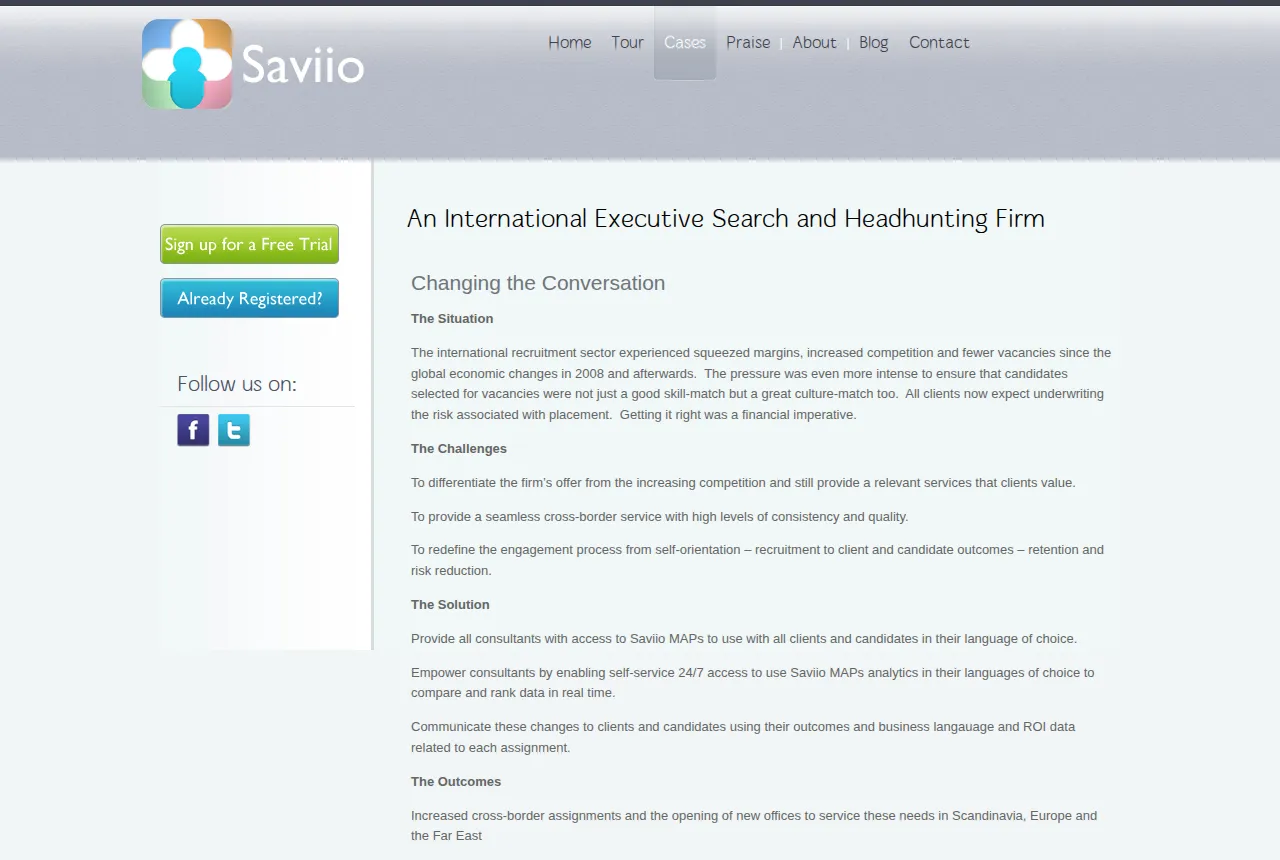This screenshot has height=860, width=1280.
Task: Click 'The Outcomes' subheading
Action: 456,782
